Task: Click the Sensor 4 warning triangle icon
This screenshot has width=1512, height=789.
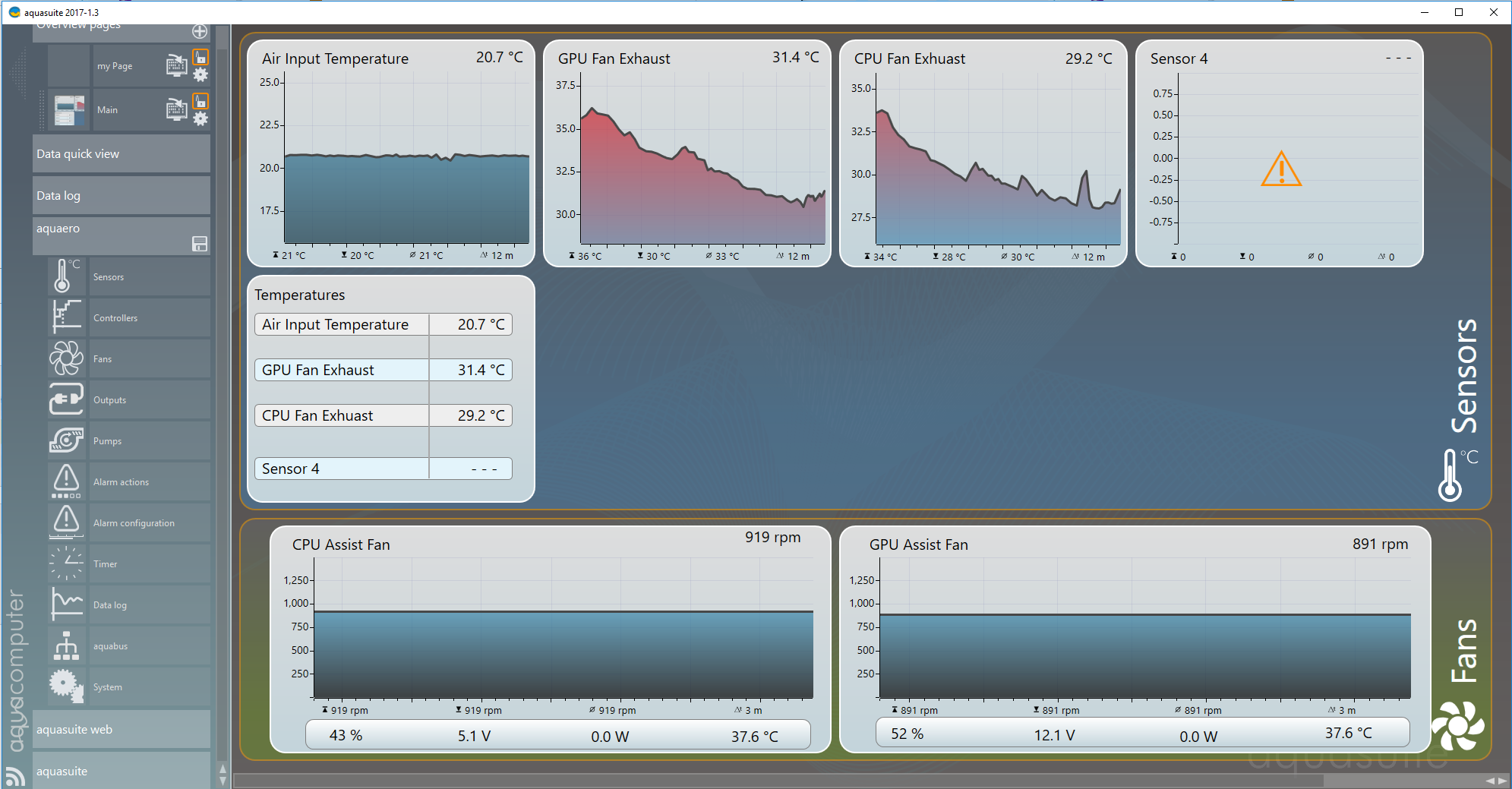Action: pos(1281,169)
